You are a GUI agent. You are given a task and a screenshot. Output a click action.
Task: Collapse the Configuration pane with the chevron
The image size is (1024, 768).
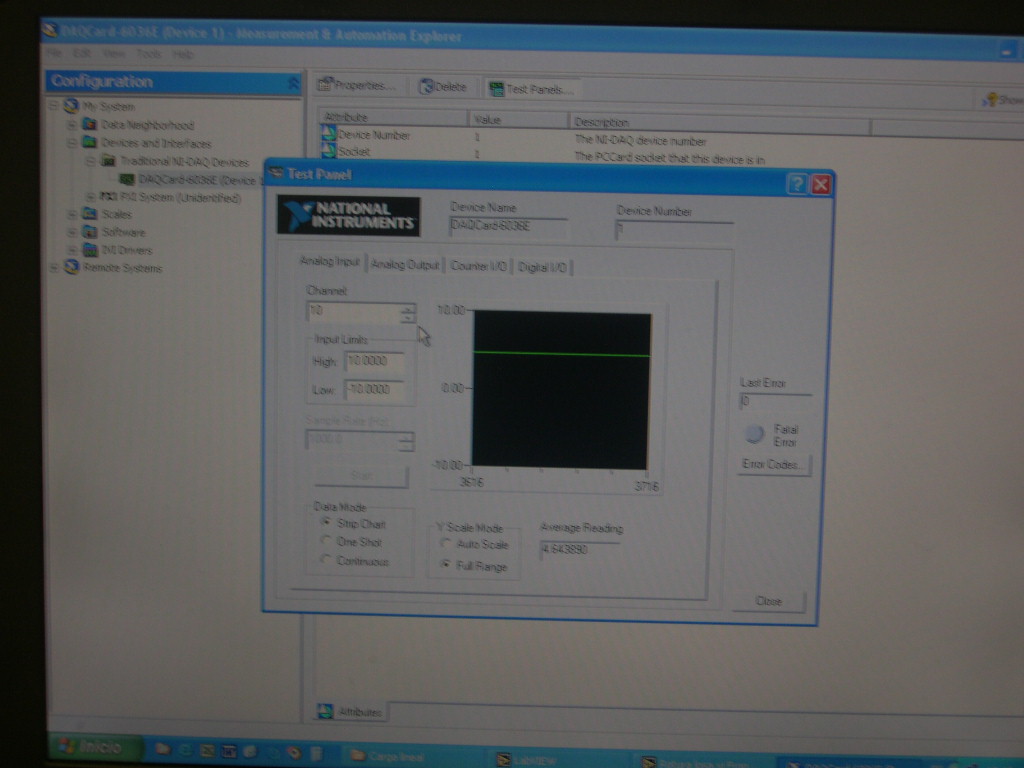pyautogui.click(x=293, y=83)
